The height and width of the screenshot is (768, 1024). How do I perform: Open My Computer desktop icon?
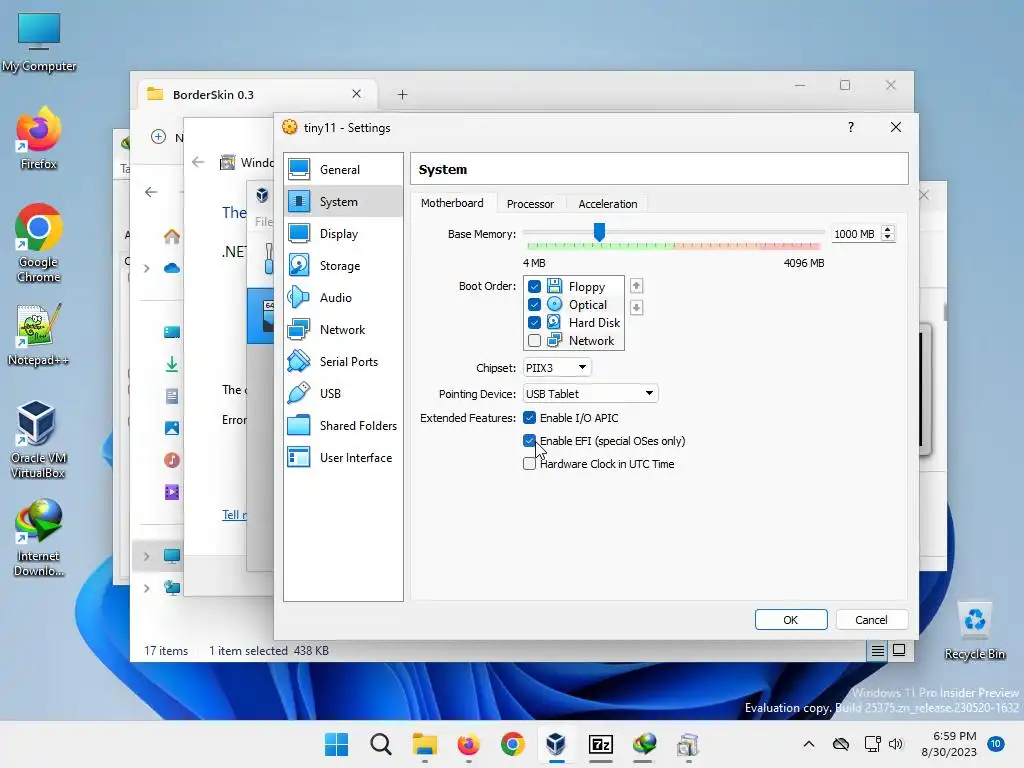tap(39, 42)
